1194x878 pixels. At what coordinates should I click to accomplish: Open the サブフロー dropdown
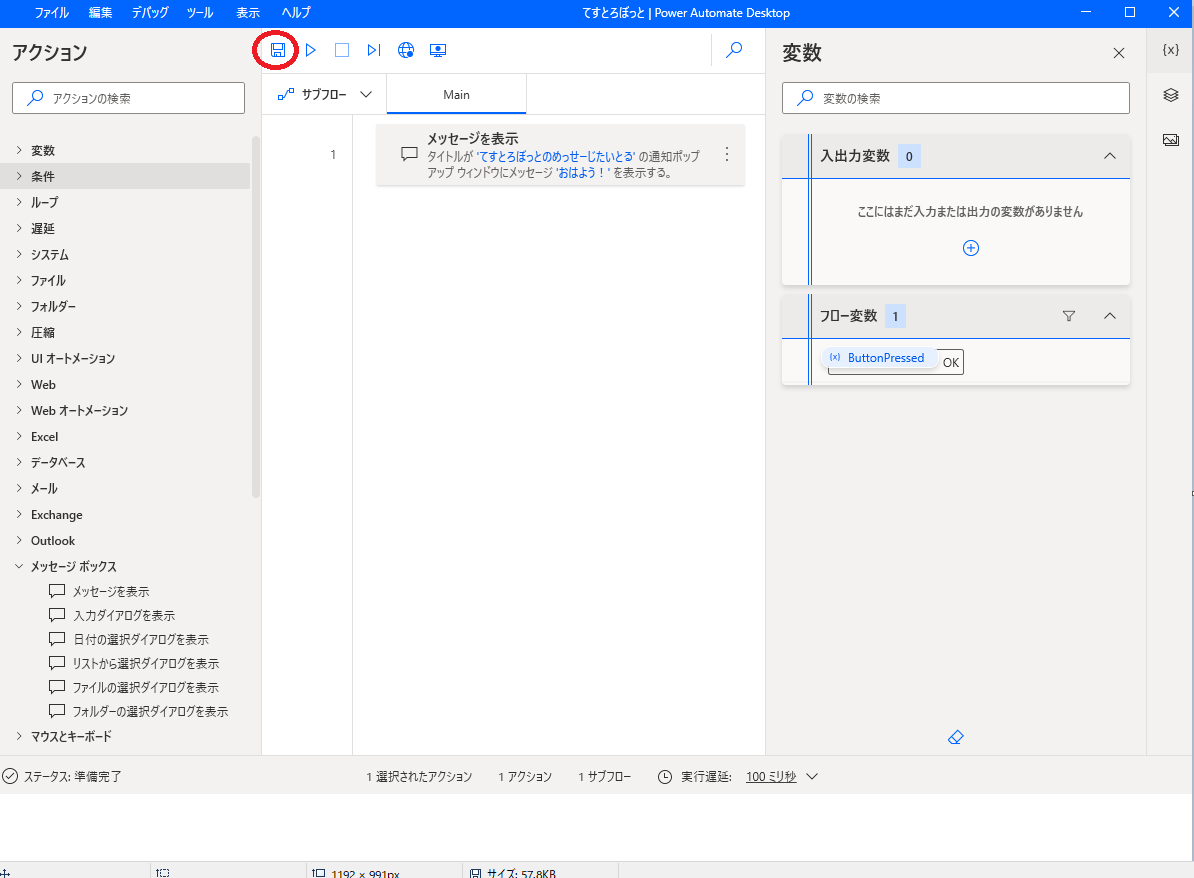click(325, 94)
